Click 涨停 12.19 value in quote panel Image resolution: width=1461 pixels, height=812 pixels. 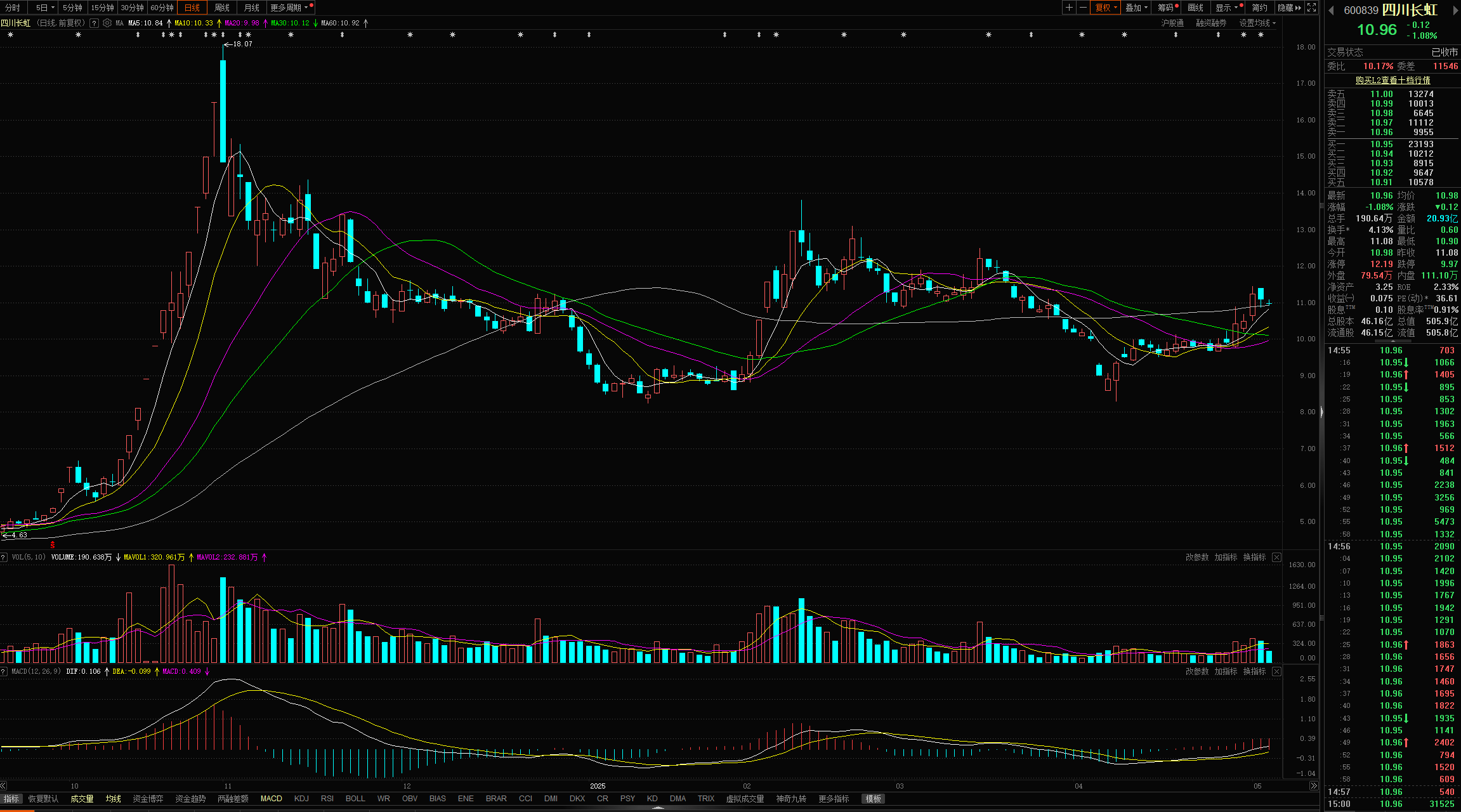pyautogui.click(x=1382, y=264)
